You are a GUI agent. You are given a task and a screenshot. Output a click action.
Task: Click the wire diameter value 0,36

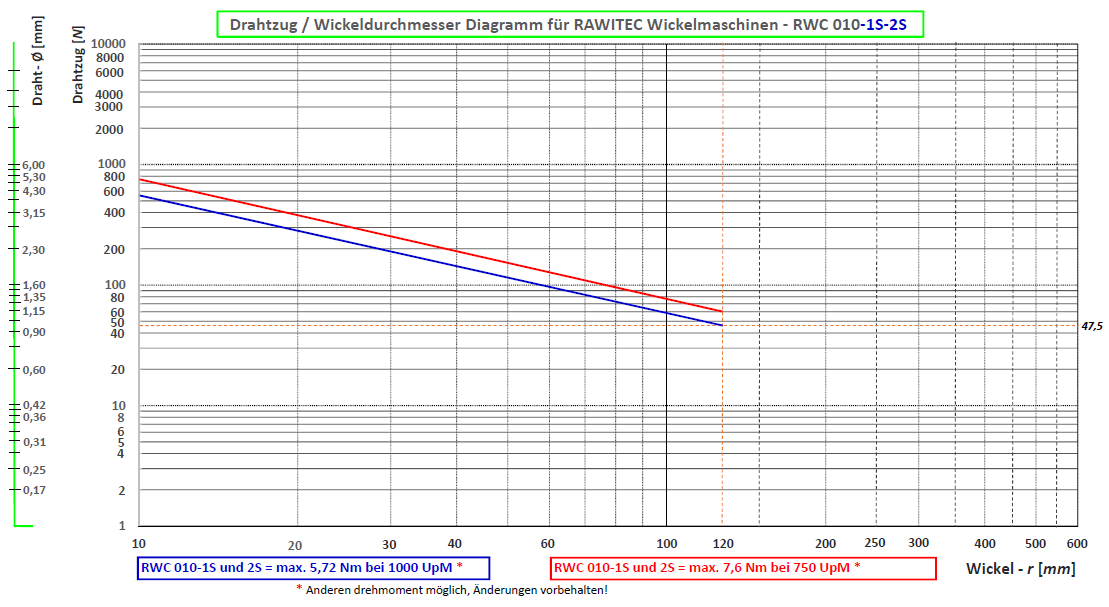point(33,417)
